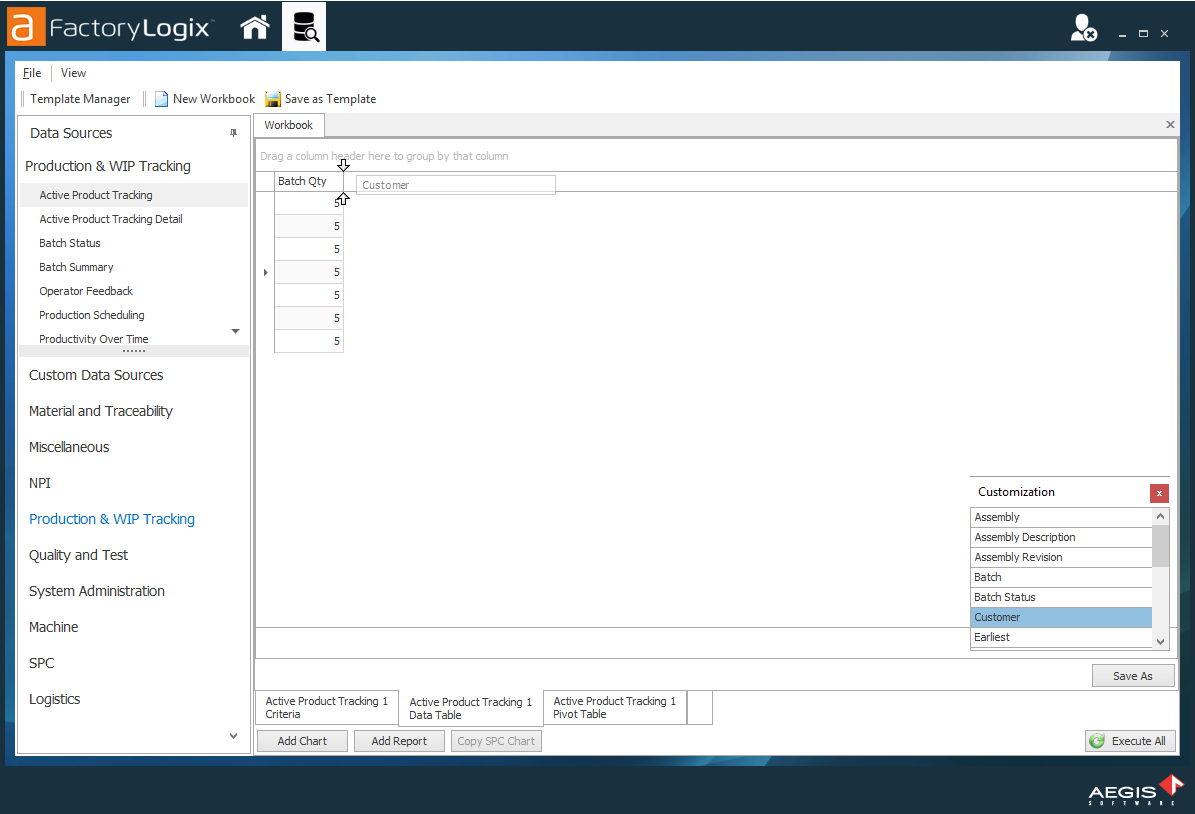Close the Customization panel with red X
This screenshot has width=1195, height=814.
coord(1159,493)
